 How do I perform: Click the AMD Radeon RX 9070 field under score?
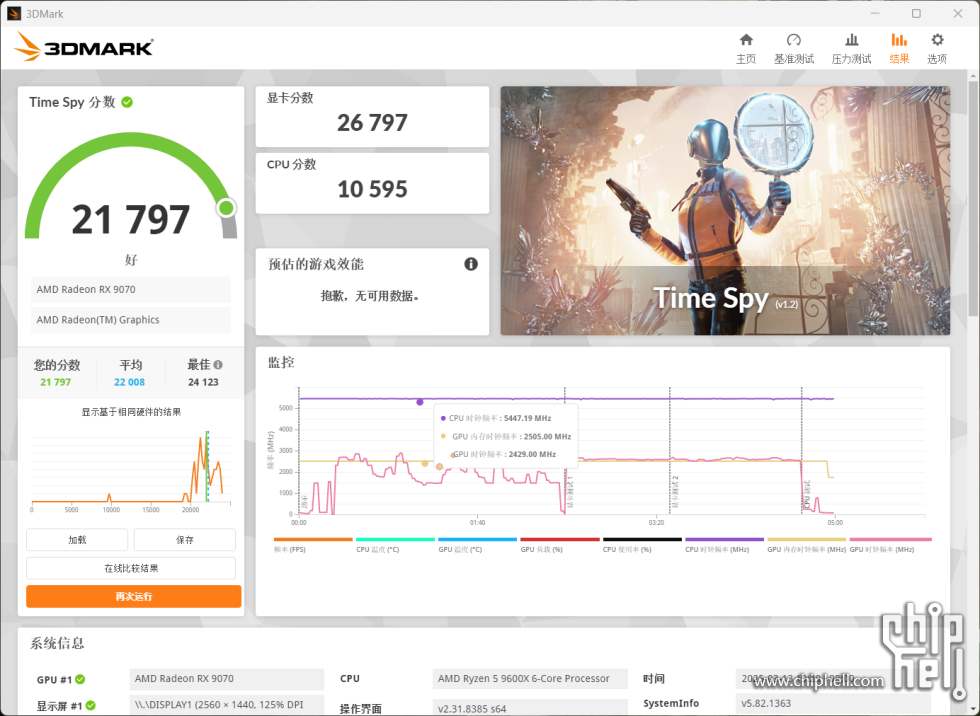pos(131,289)
